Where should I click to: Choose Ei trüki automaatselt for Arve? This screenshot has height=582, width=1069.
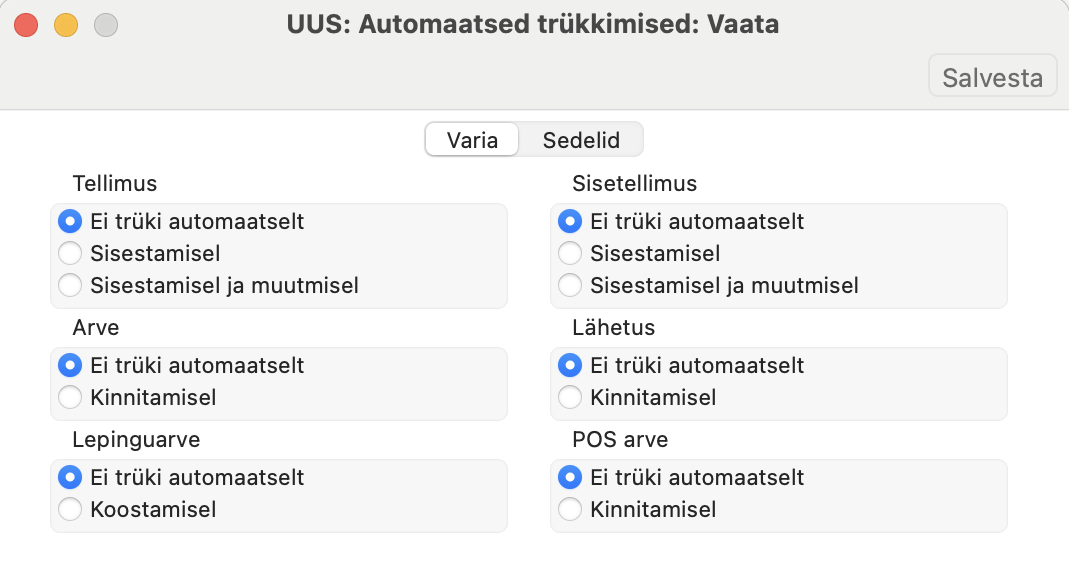[70, 365]
